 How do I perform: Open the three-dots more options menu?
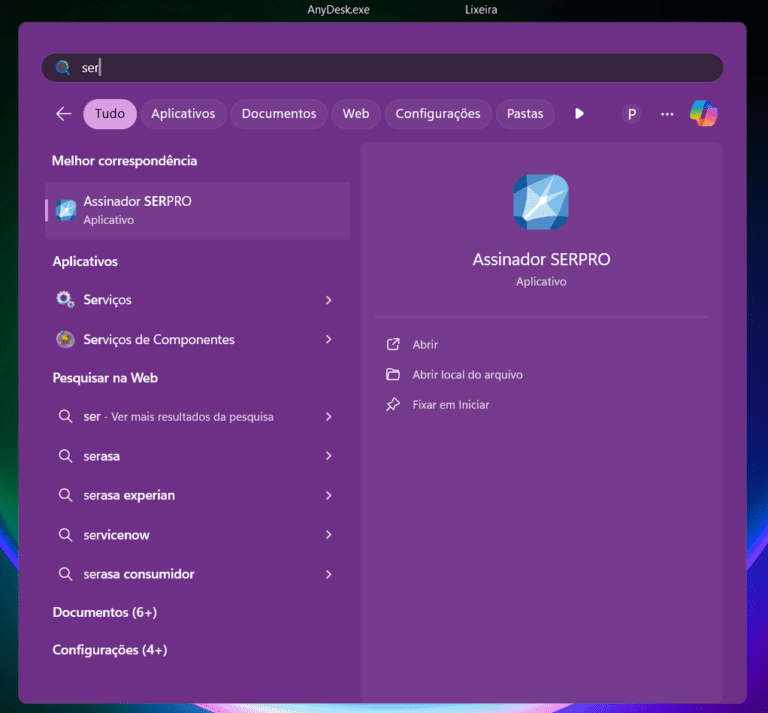tap(667, 114)
